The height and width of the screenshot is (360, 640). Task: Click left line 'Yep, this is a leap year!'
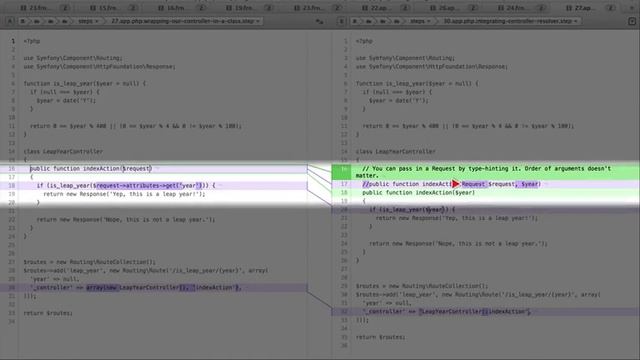coord(124,194)
